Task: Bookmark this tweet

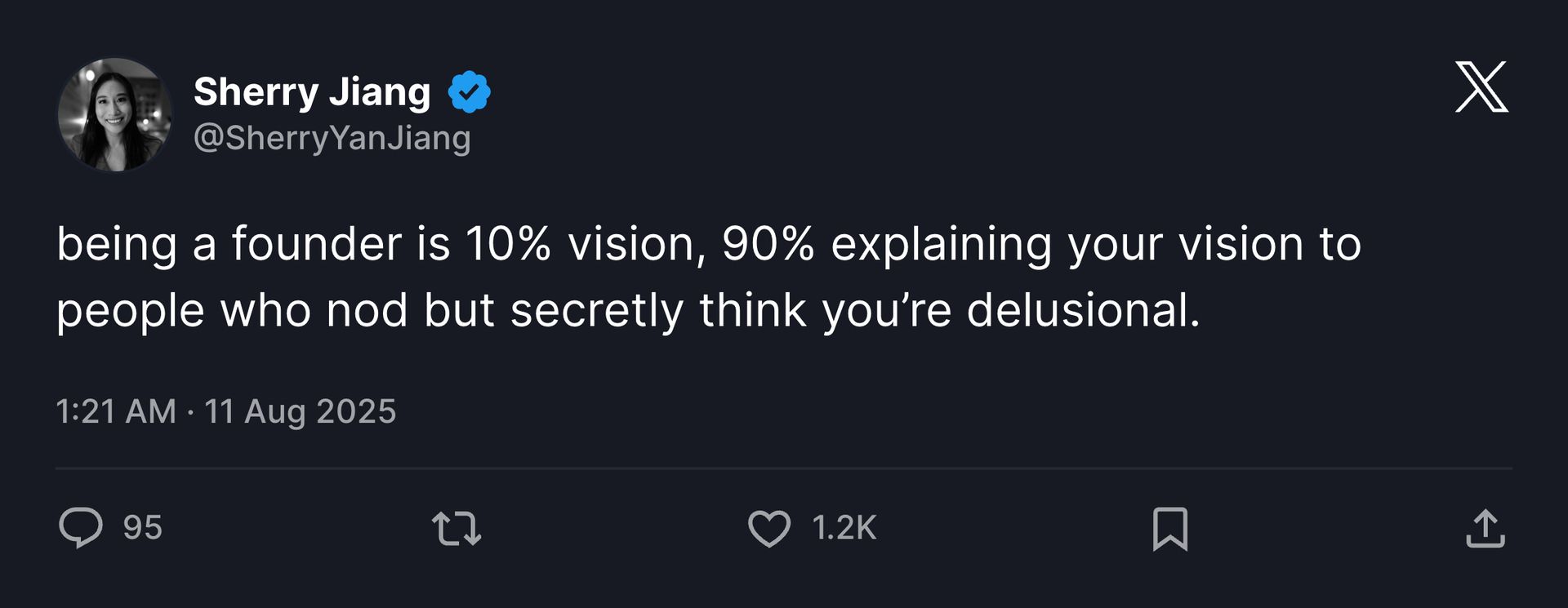Action: tap(1169, 528)
